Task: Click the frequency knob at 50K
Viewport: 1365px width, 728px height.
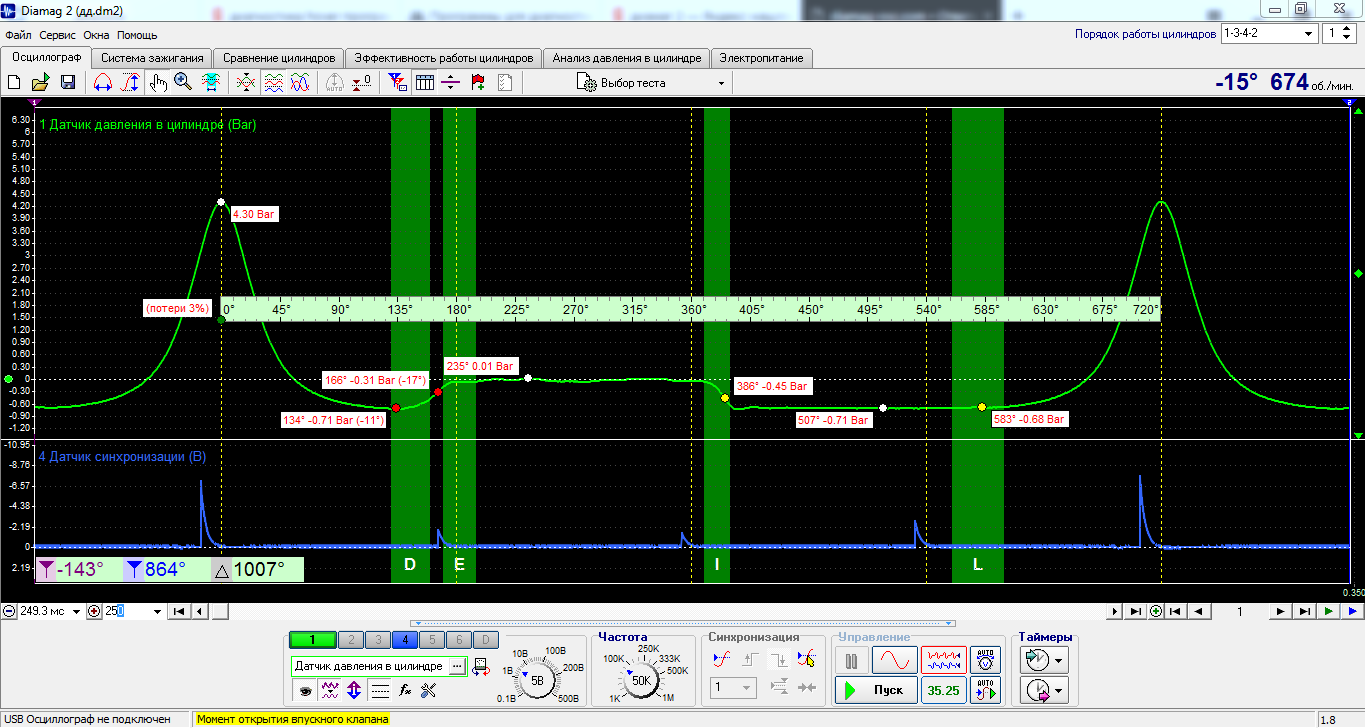Action: point(640,680)
